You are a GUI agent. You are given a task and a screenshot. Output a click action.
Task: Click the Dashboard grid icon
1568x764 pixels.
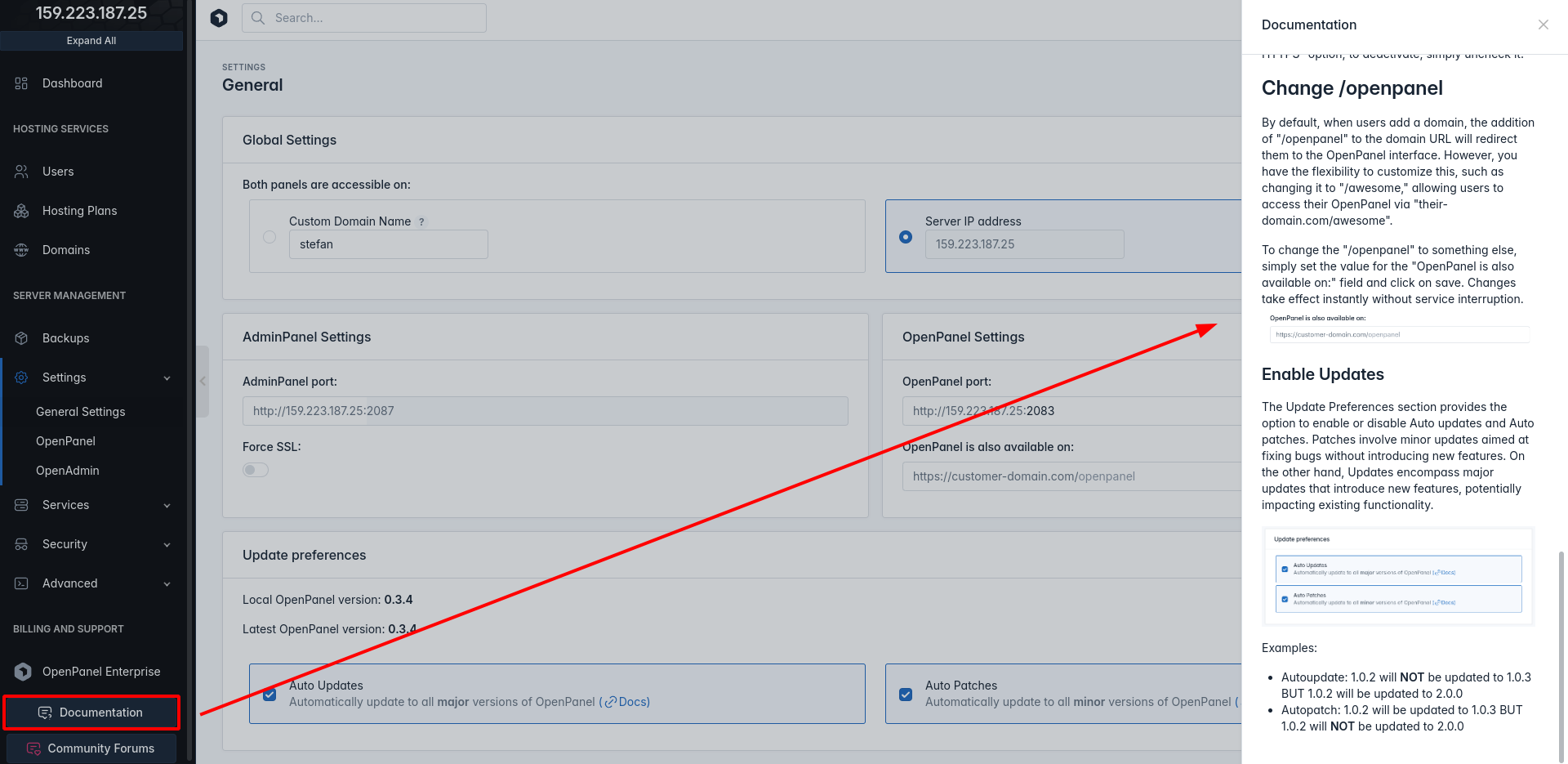[x=21, y=83]
